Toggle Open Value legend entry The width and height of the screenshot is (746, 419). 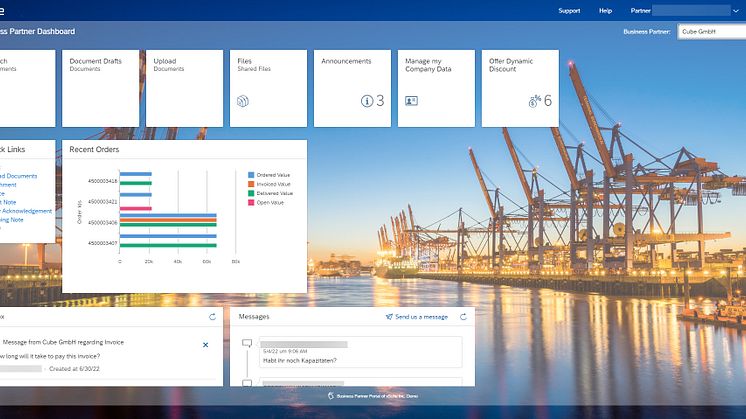271,202
